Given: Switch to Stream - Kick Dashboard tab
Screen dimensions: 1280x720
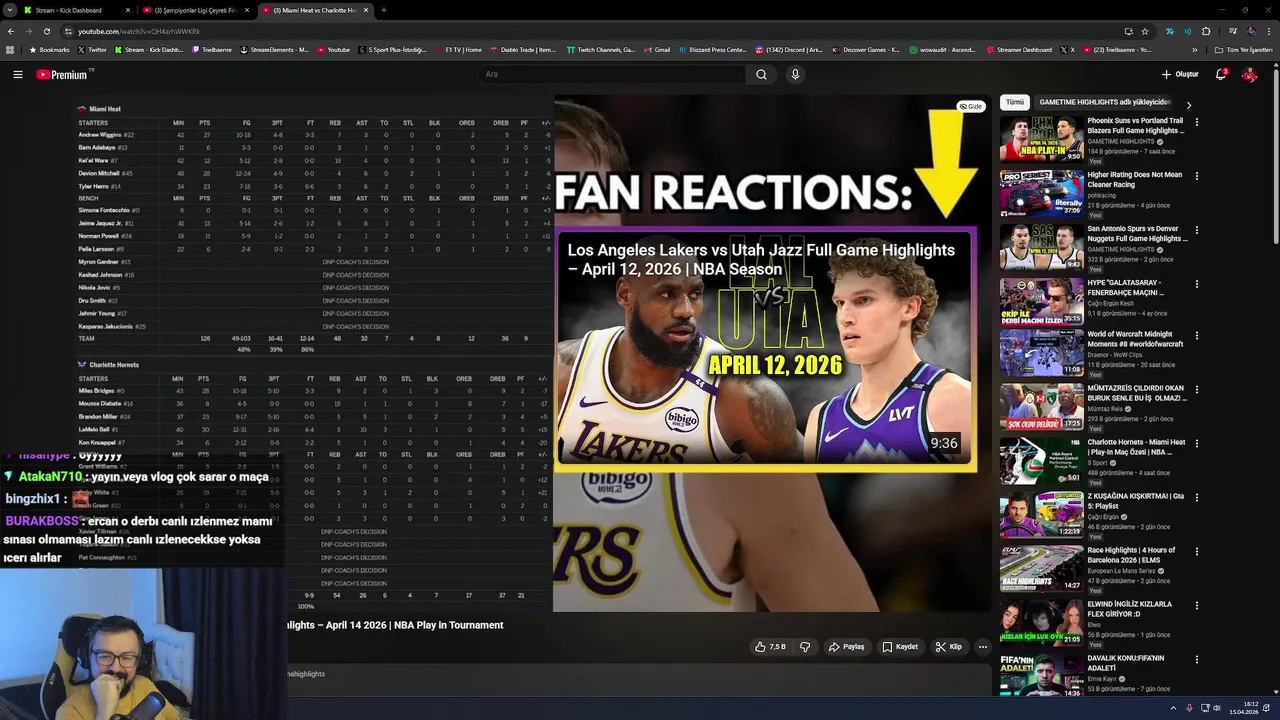Looking at the screenshot, I should (x=76, y=10).
